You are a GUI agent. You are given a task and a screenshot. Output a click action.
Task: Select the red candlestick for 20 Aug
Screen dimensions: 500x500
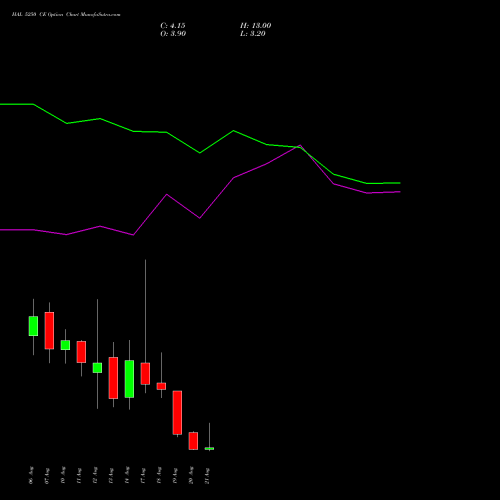tap(193, 441)
